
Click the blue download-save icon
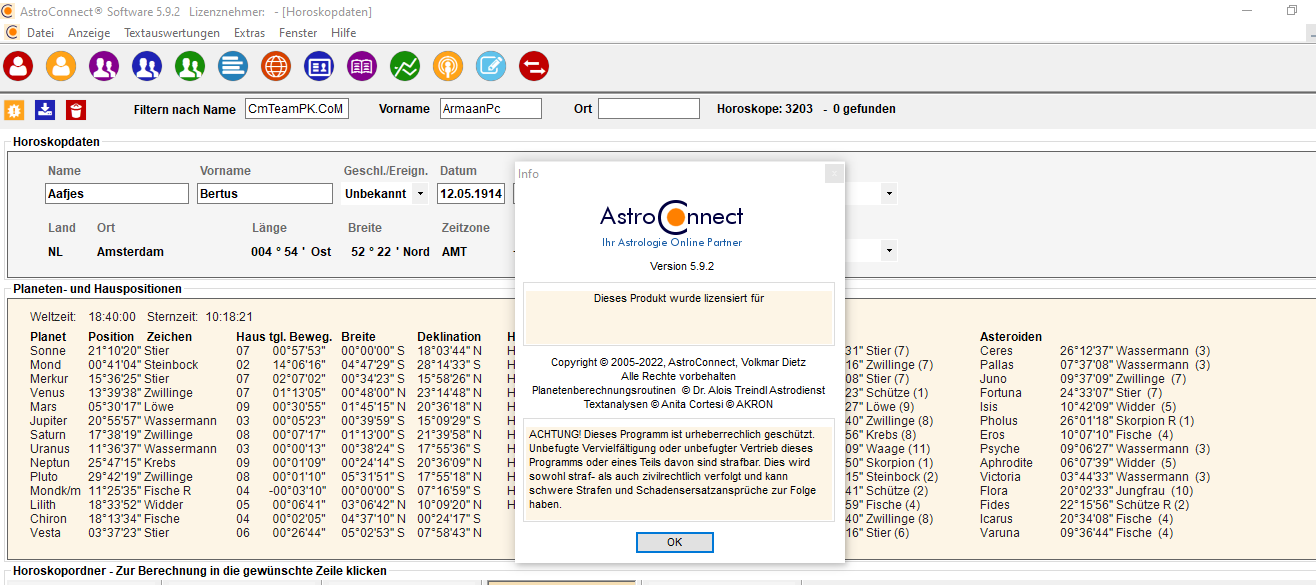point(45,109)
